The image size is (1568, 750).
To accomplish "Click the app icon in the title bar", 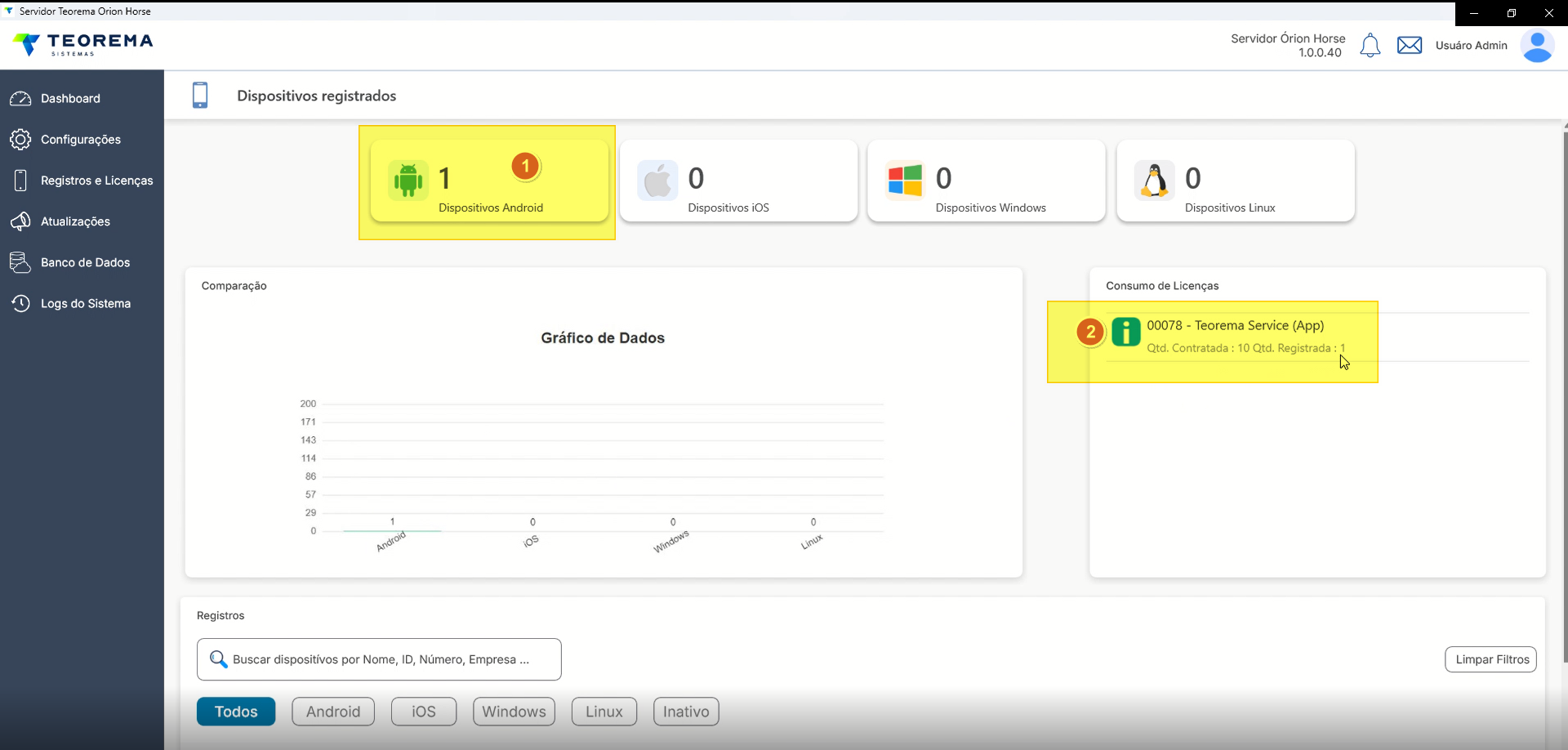I will tap(9, 11).
